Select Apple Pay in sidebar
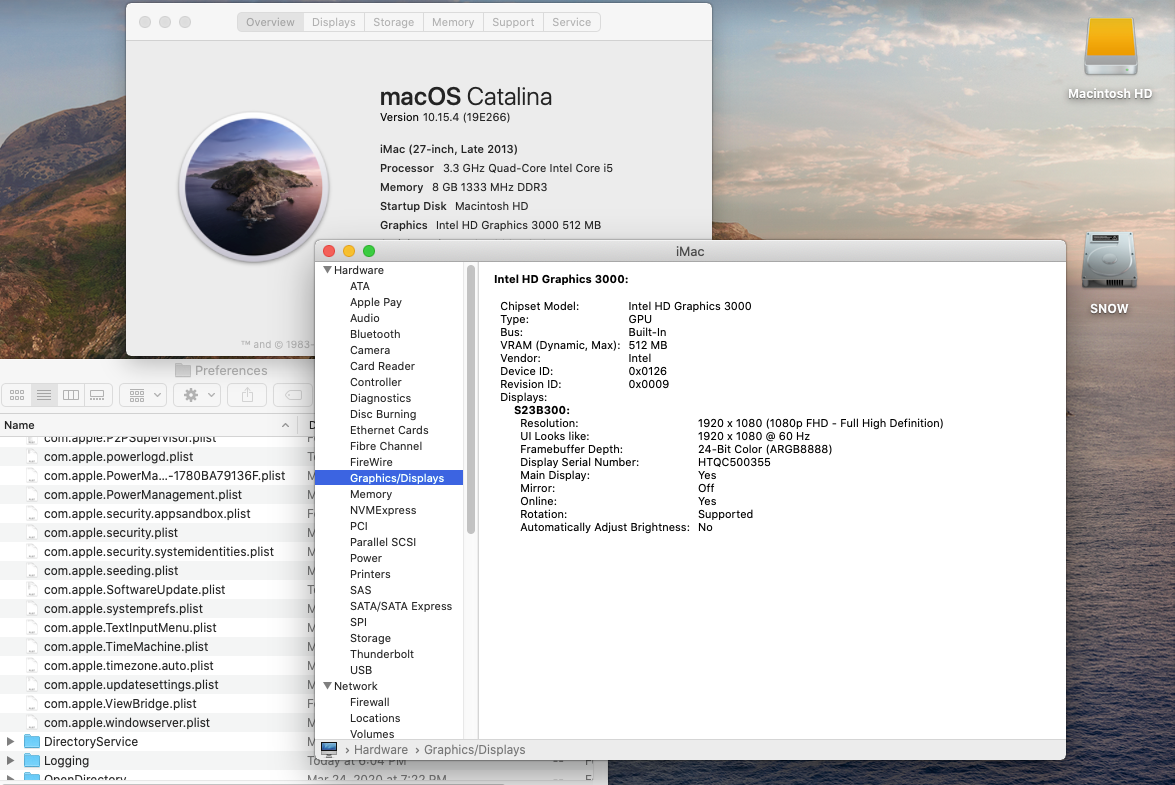 375,302
